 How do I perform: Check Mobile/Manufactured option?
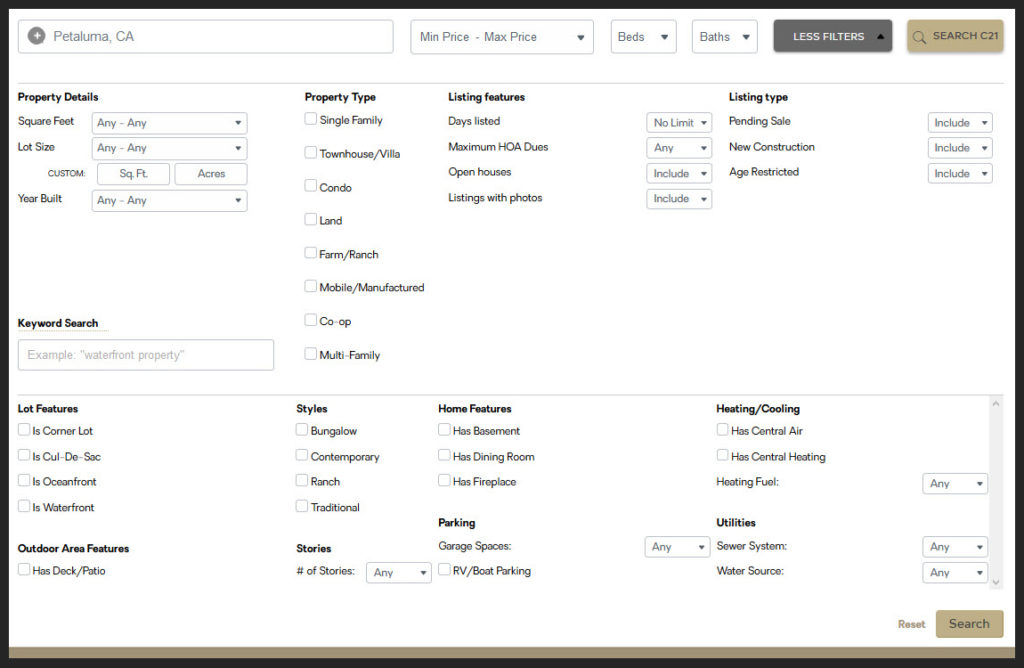tap(310, 286)
